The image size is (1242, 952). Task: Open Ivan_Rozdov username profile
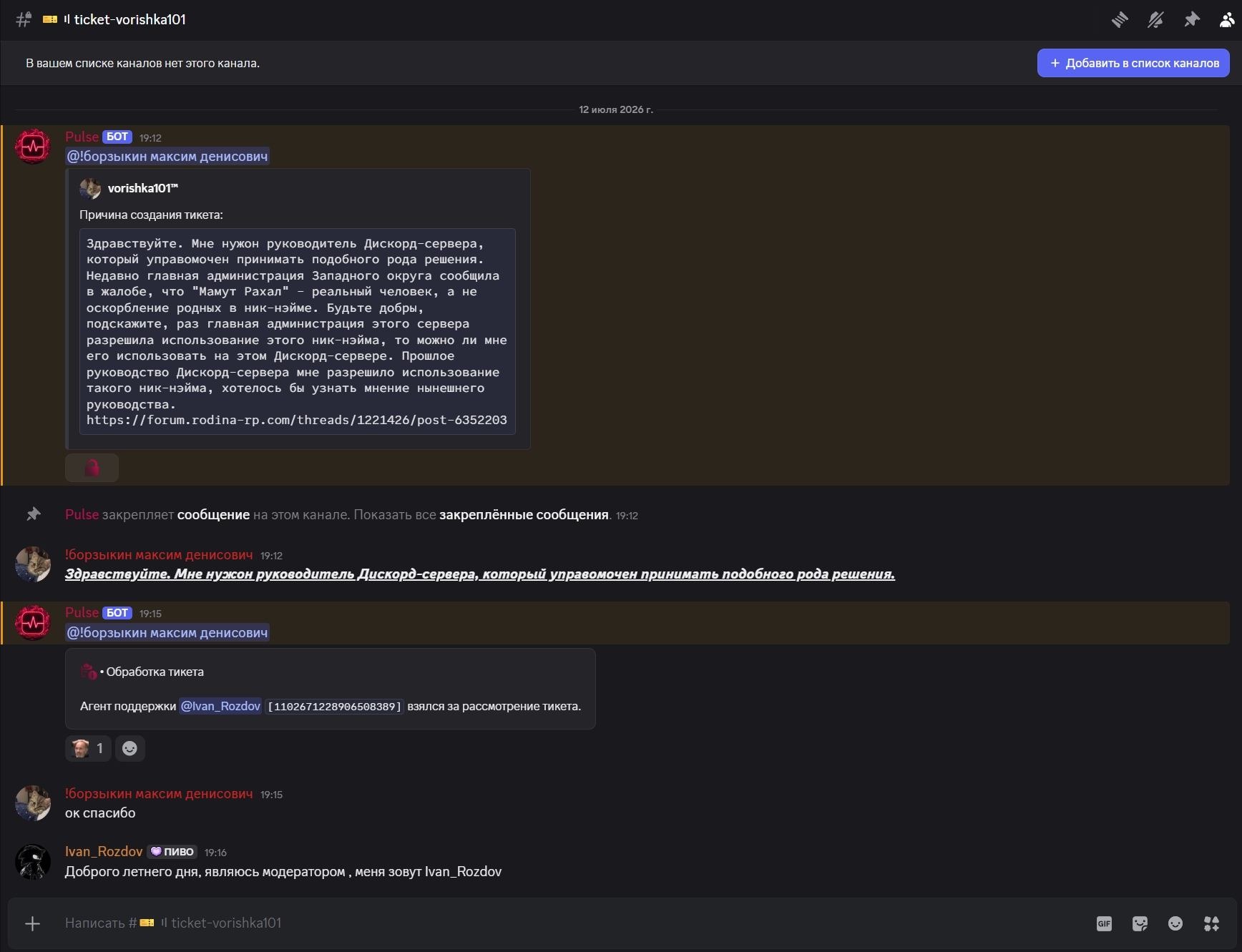(104, 852)
